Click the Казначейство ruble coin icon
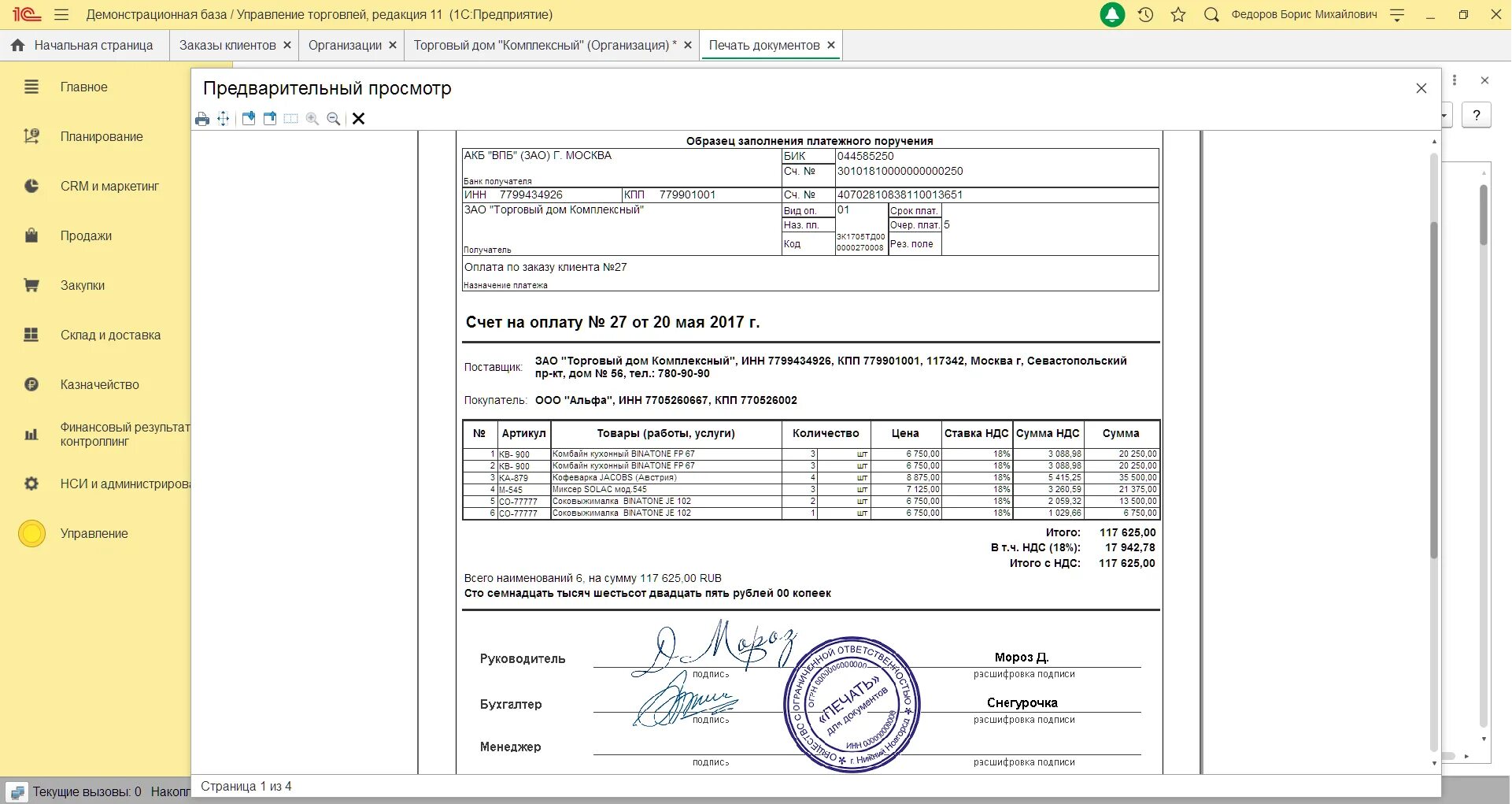Viewport: 1512px width, 804px height. pos(31,385)
